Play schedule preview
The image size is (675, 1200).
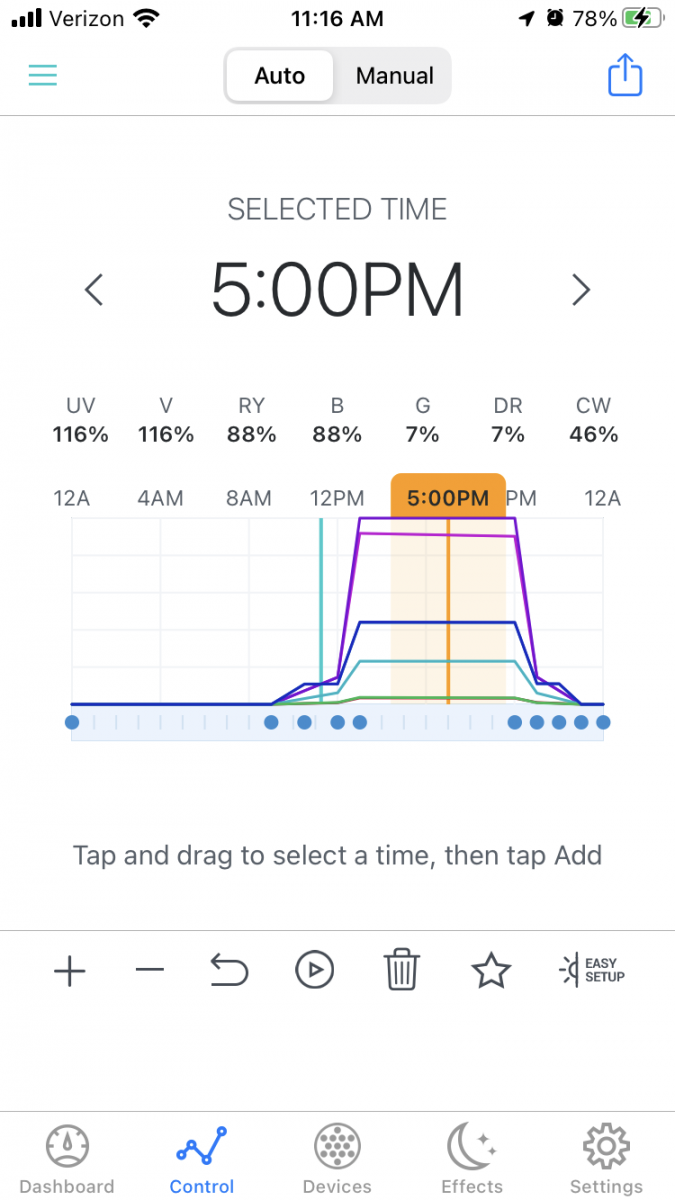tap(315, 970)
